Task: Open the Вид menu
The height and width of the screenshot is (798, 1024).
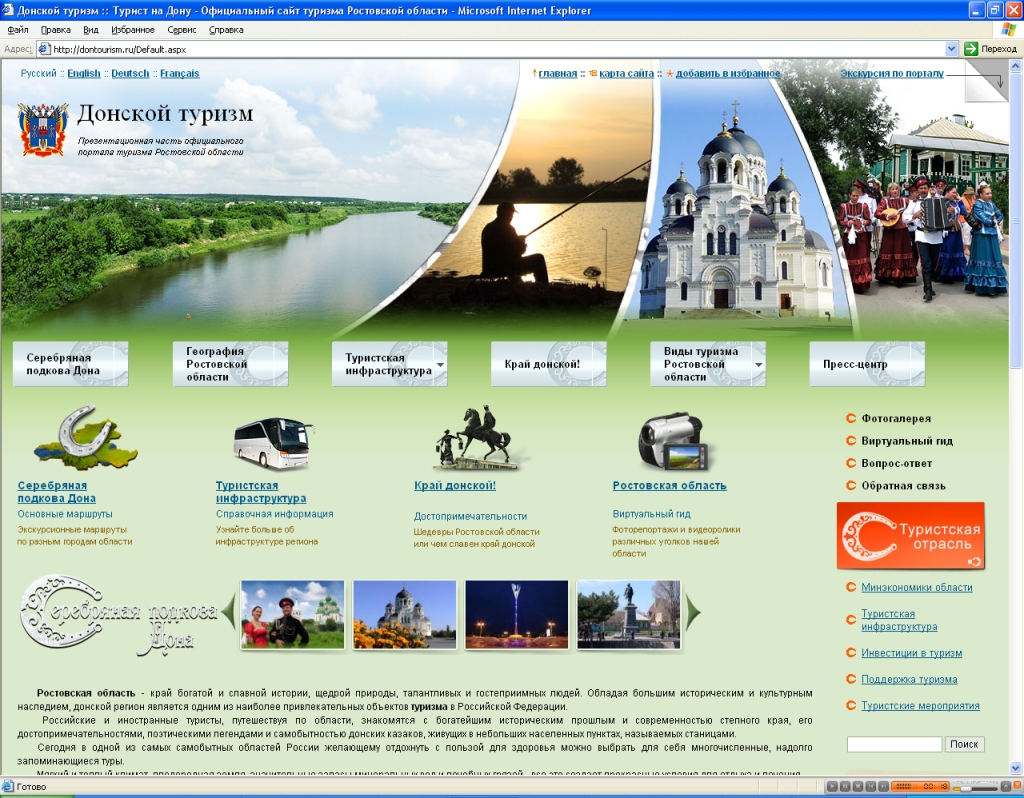Action: [x=91, y=29]
